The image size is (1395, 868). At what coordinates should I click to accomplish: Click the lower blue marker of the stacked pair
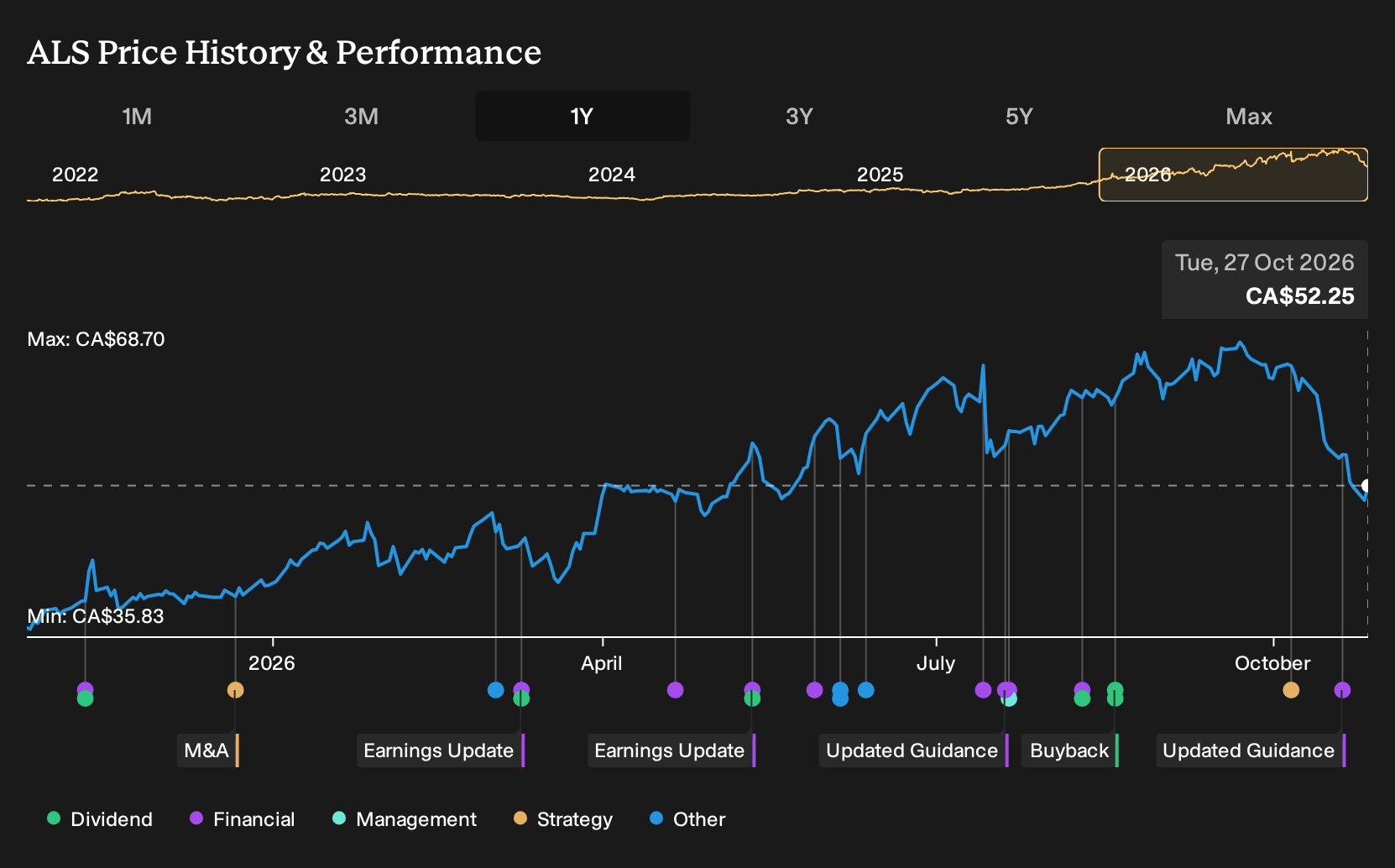(x=840, y=699)
